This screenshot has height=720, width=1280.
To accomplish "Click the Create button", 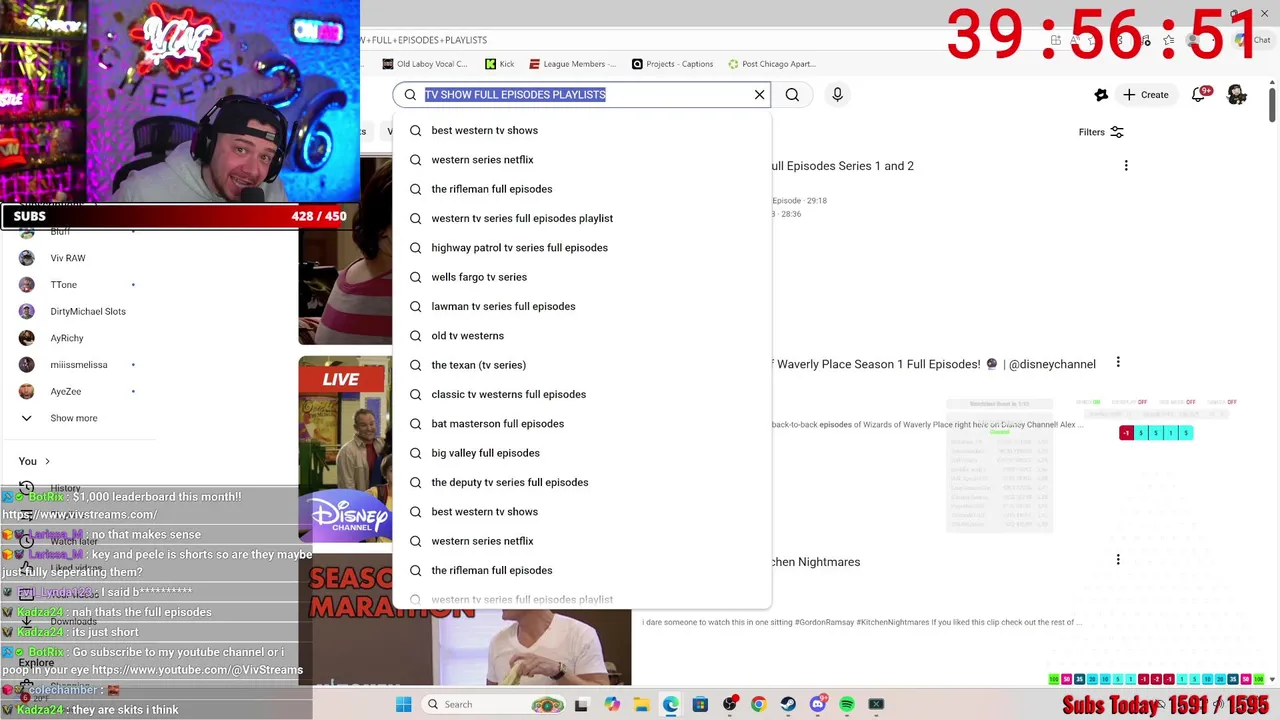I will click(1145, 94).
